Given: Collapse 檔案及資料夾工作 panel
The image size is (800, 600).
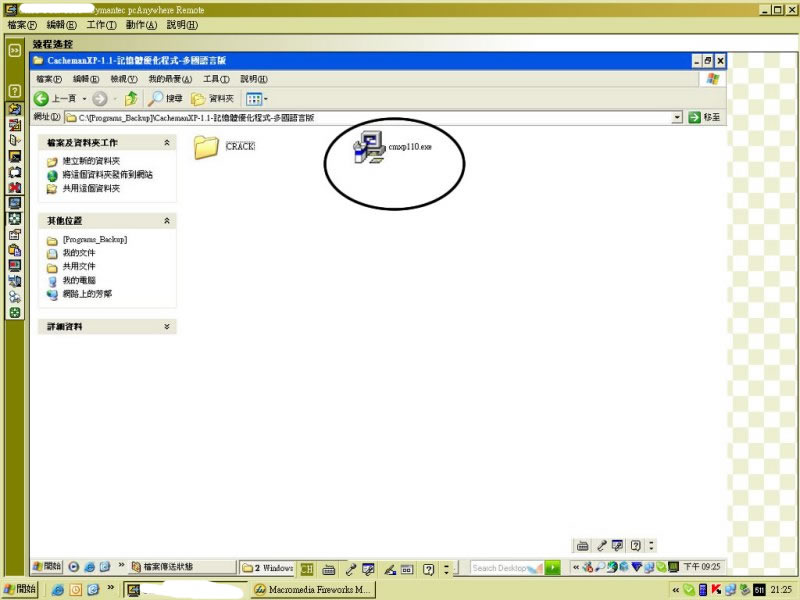Looking at the screenshot, I should [x=167, y=143].
